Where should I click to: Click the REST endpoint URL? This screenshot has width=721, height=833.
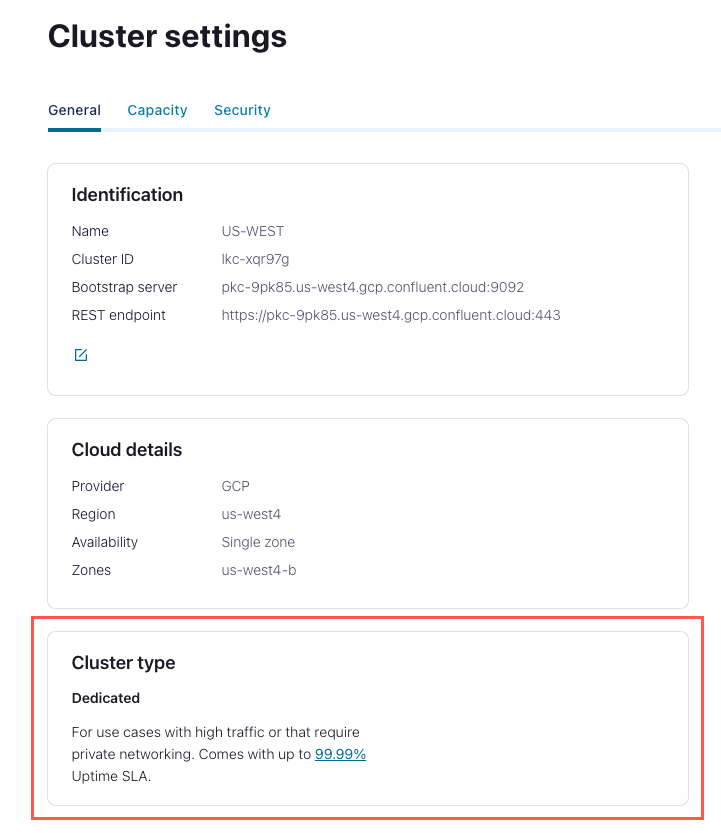point(391,315)
